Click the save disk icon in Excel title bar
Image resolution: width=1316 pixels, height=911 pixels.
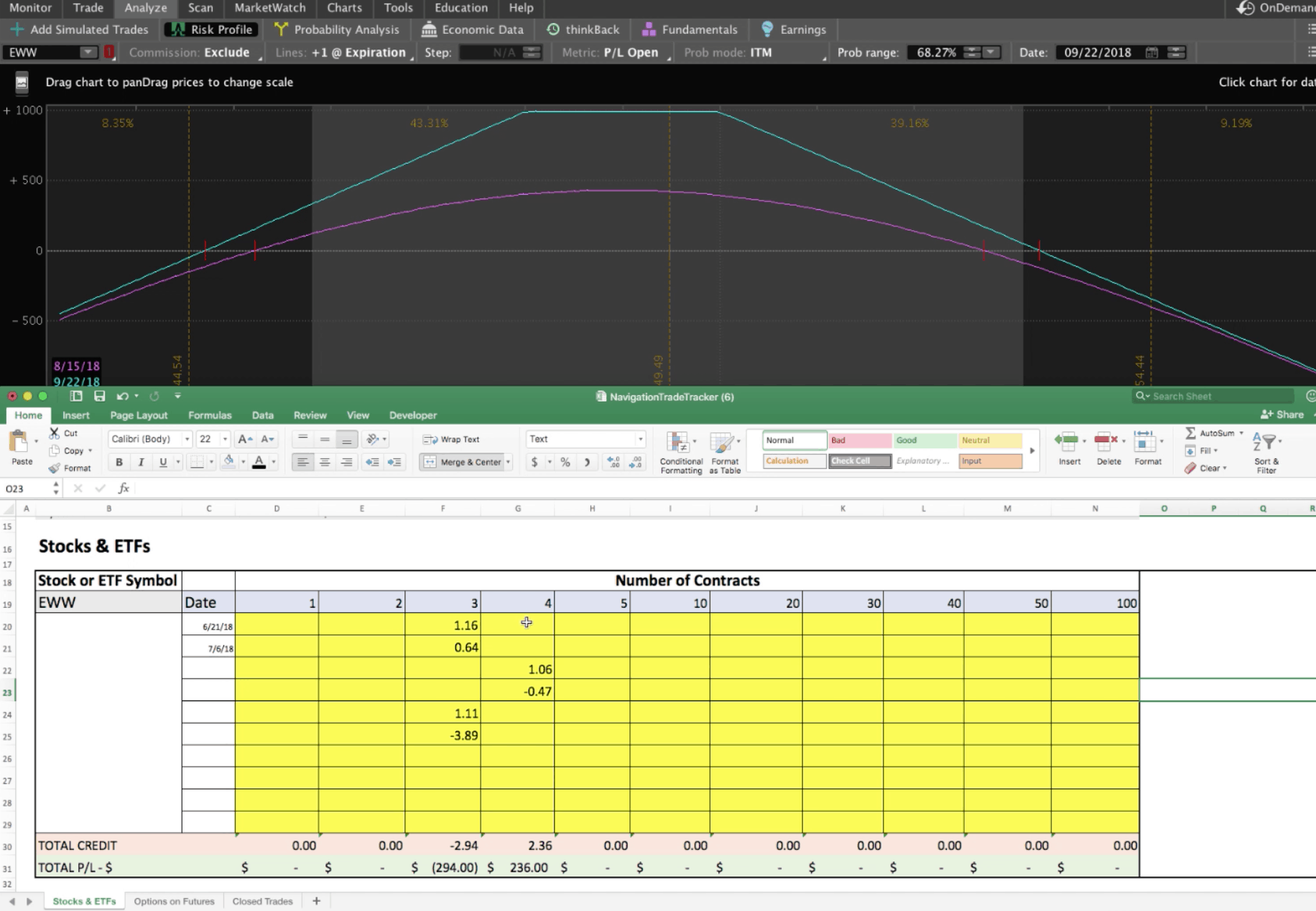click(100, 396)
